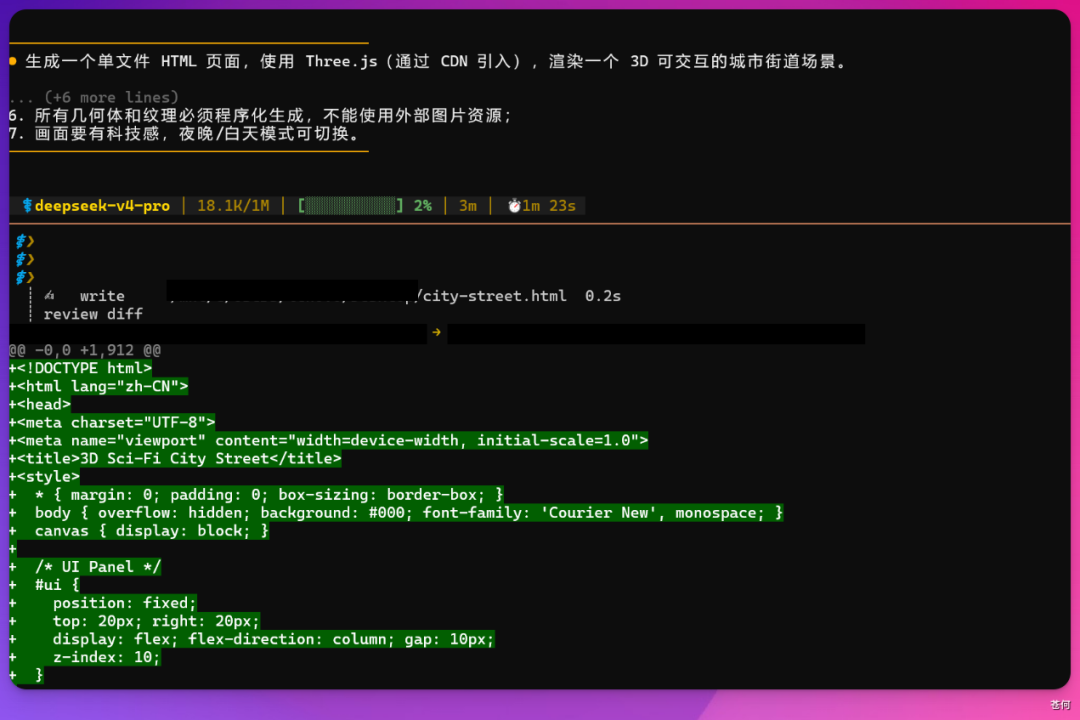1080x720 pixels.
Task: Click the write tool pencil icon
Action: tap(50, 296)
